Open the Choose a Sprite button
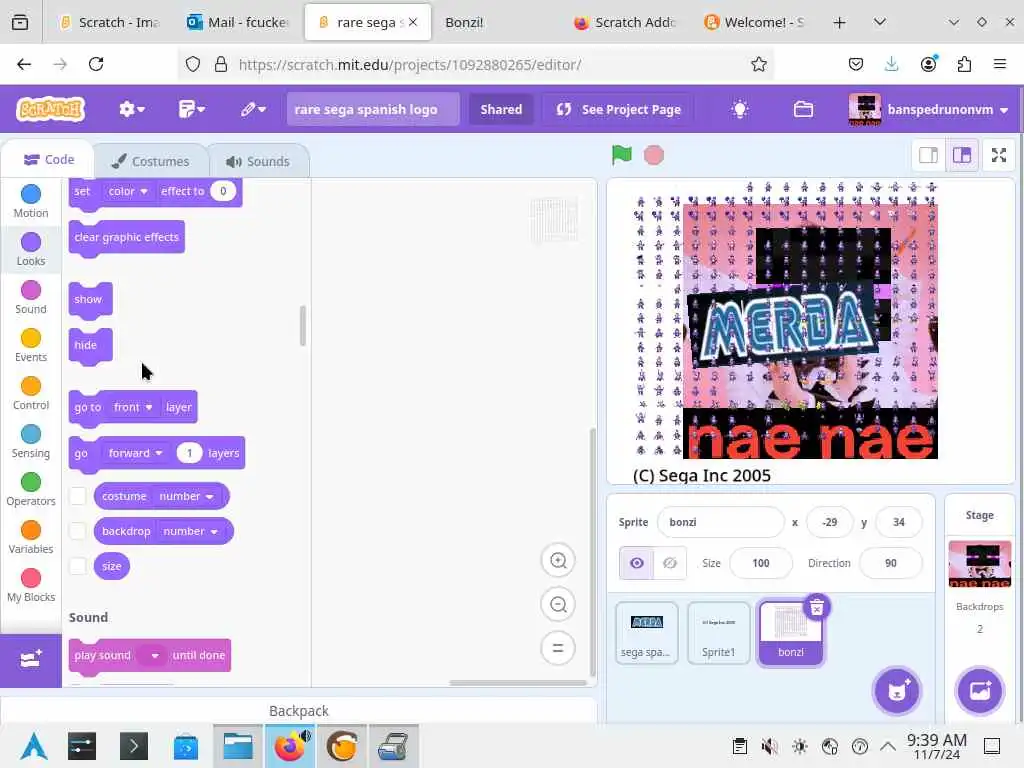The height and width of the screenshot is (768, 1024). click(896, 690)
